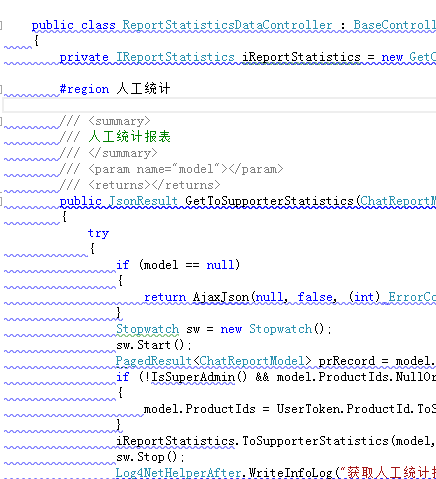436x479 pixels.
Task: Click the prRecord variable name
Action: tap(347, 361)
